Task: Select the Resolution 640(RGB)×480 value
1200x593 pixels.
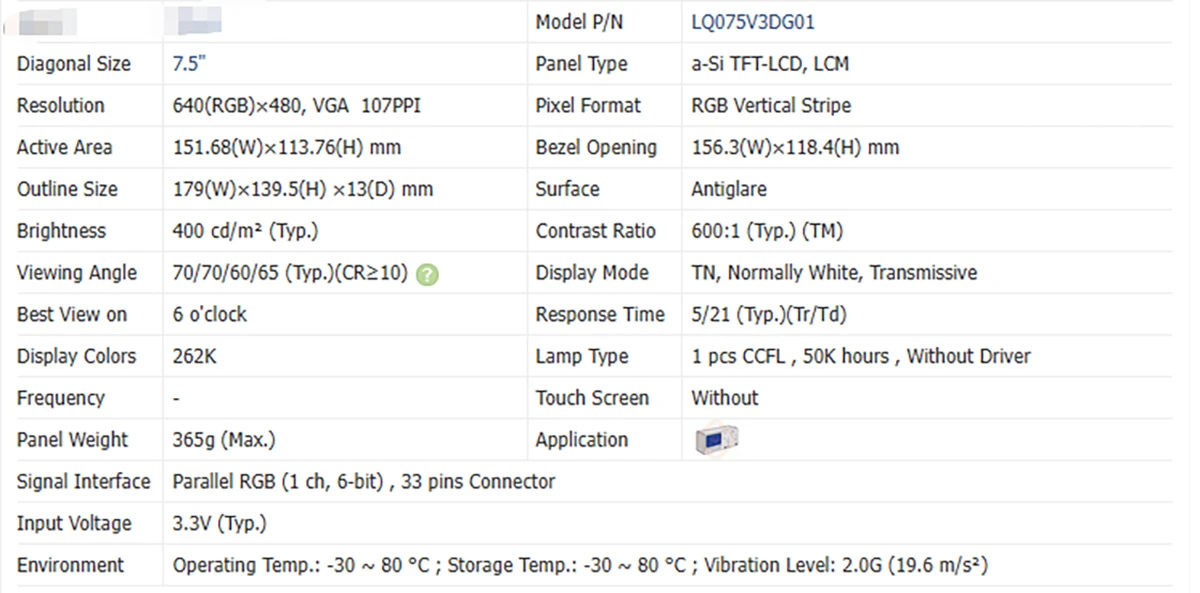Action: (x=296, y=106)
